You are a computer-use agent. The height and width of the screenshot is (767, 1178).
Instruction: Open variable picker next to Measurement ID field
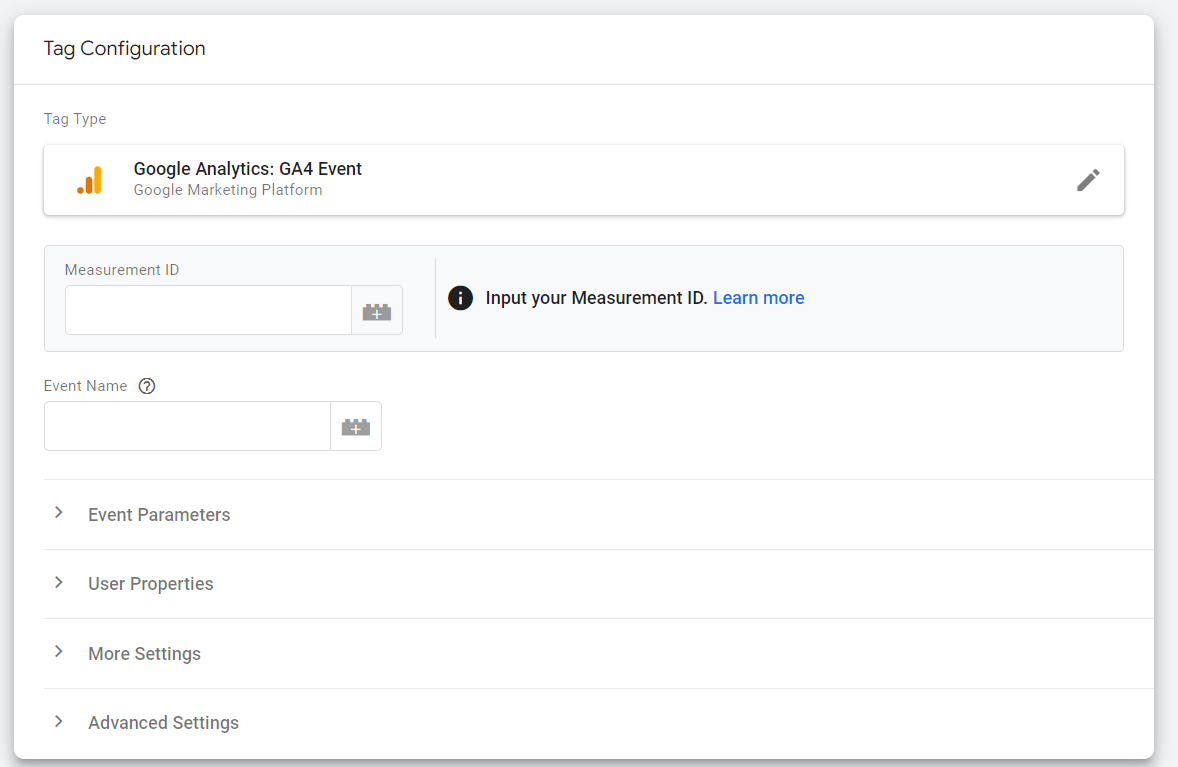tap(377, 310)
